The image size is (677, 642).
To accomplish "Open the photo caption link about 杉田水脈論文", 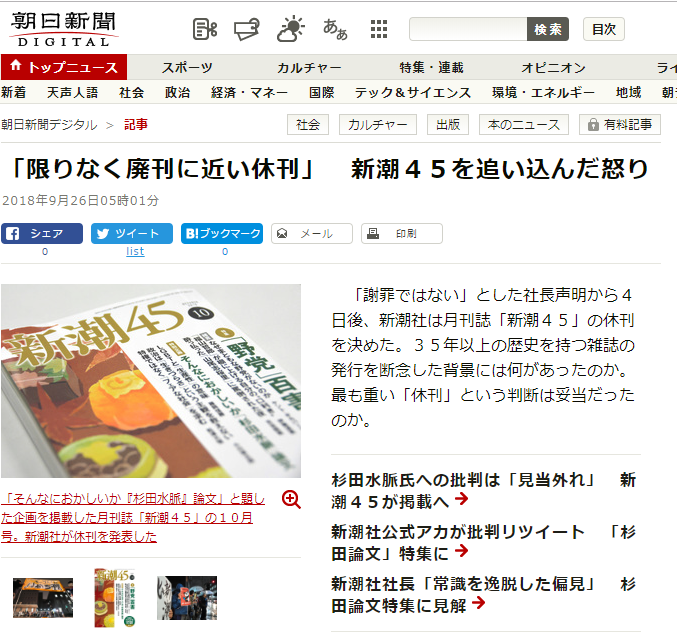I will (x=133, y=517).
